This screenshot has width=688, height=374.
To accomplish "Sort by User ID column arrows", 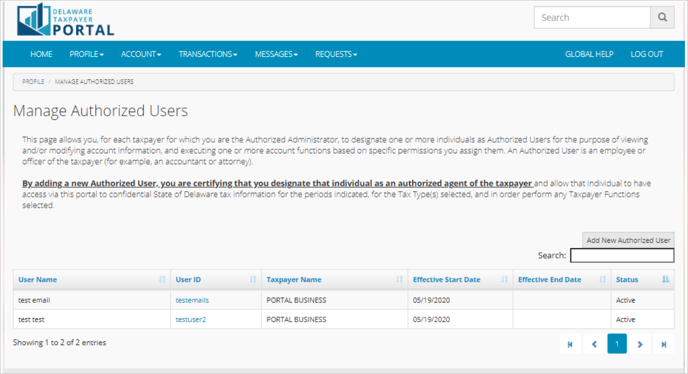I will pos(253,280).
